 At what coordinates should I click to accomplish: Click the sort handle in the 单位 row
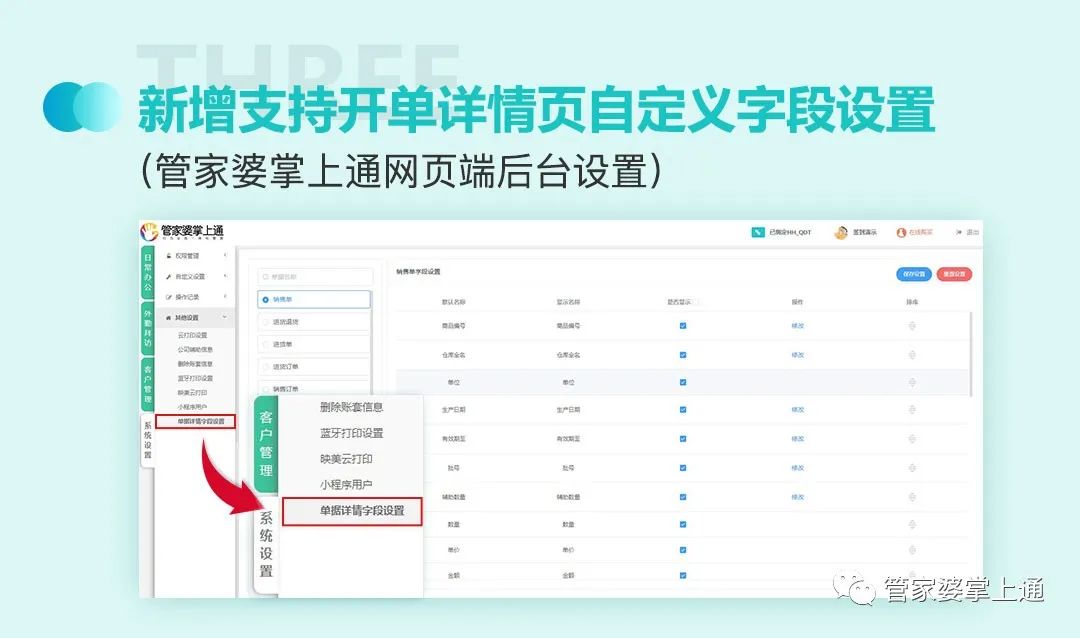tap(912, 382)
